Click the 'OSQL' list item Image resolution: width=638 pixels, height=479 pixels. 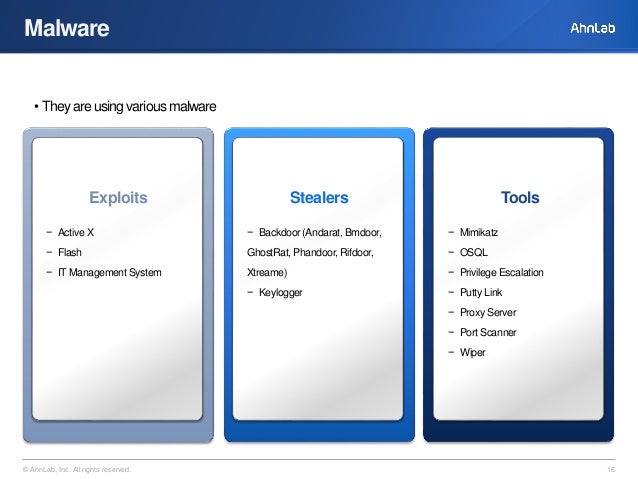474,252
